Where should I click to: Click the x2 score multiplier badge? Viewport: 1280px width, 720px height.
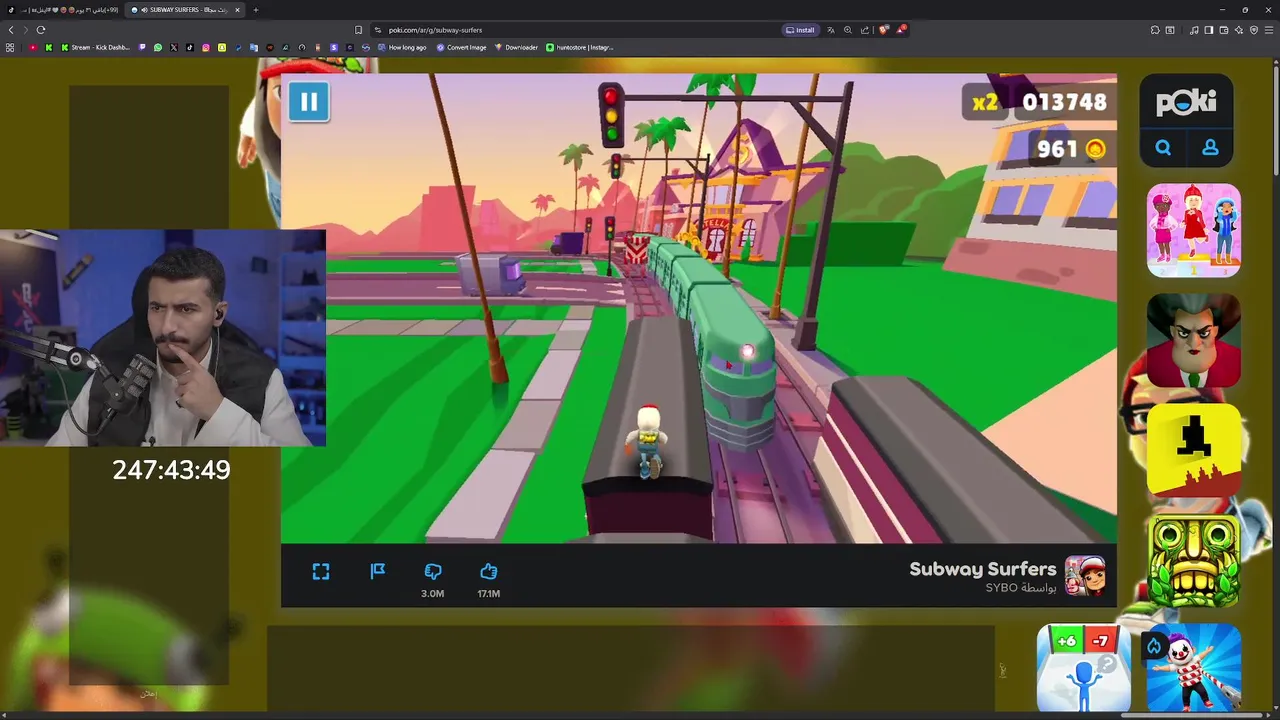[x=986, y=103]
